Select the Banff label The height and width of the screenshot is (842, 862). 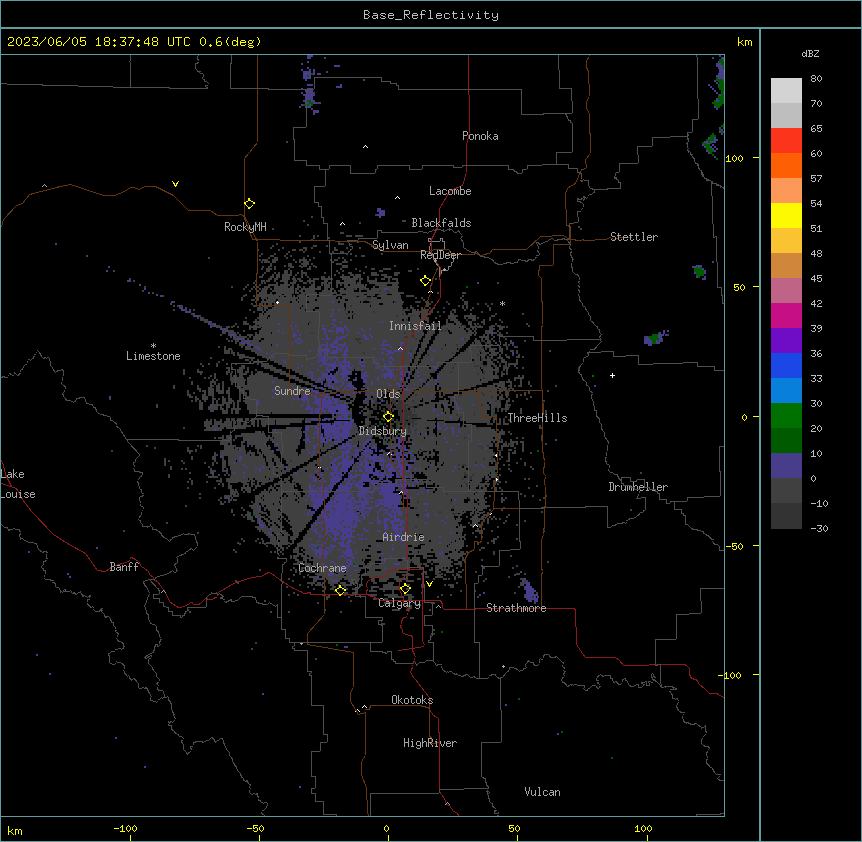pos(124,567)
